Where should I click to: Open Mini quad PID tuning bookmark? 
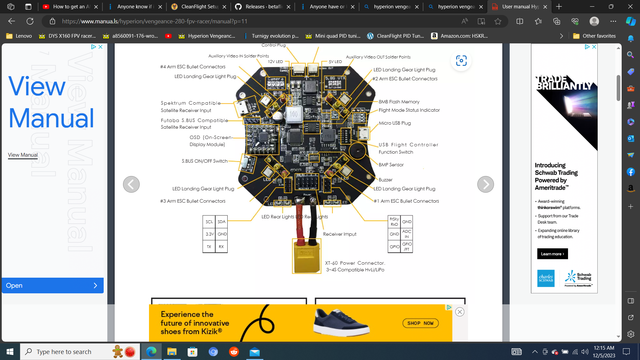tap(333, 36)
